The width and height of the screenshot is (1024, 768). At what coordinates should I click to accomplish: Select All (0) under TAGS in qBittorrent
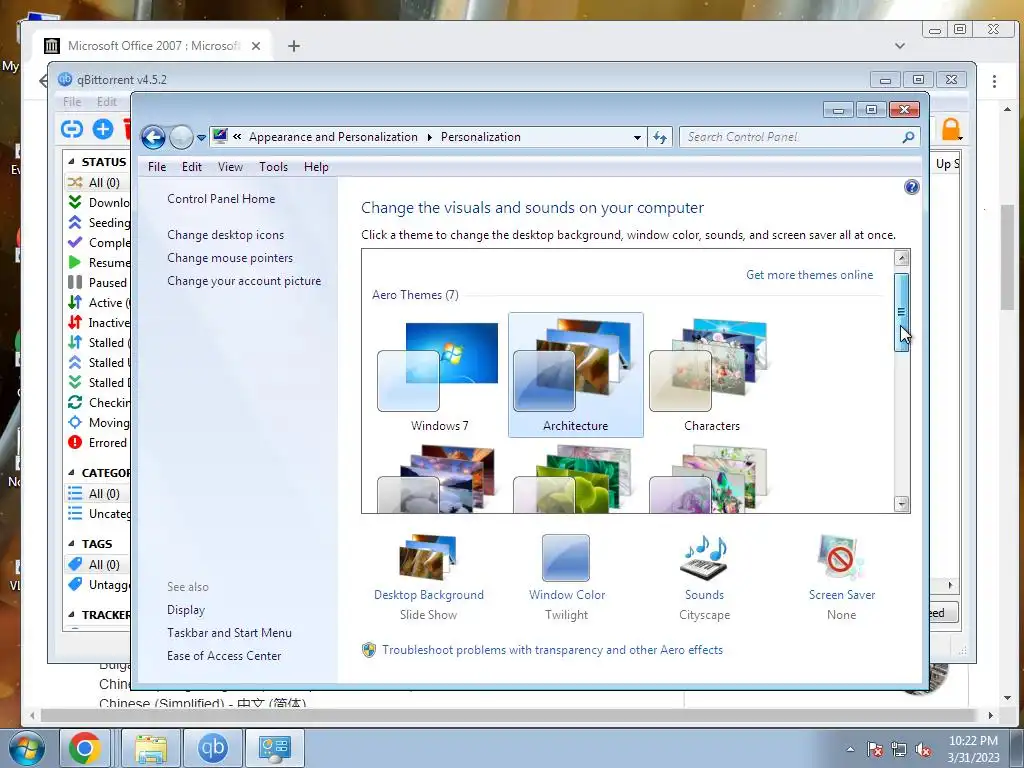click(98, 565)
